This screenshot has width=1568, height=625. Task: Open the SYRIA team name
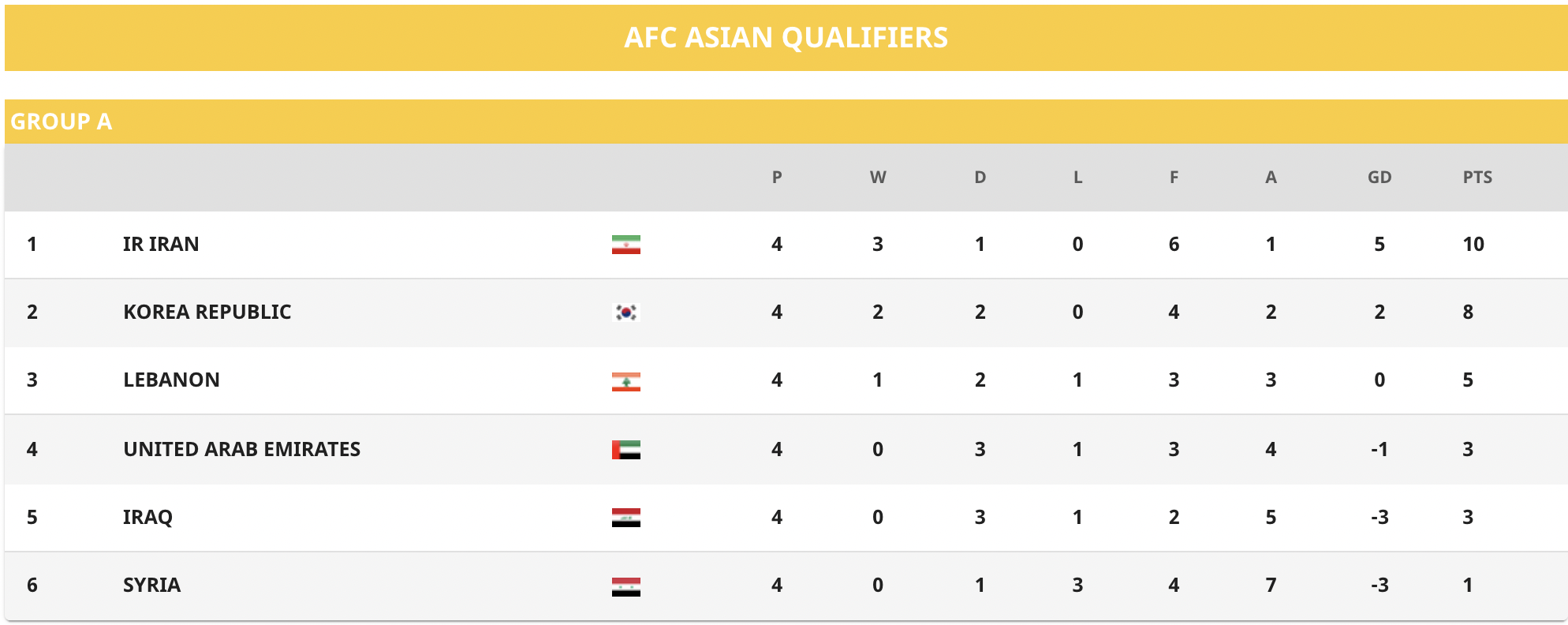pyautogui.click(x=151, y=585)
